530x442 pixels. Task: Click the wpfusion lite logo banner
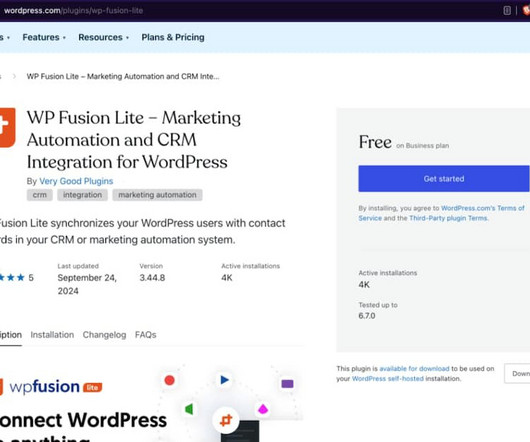[x=51, y=387]
